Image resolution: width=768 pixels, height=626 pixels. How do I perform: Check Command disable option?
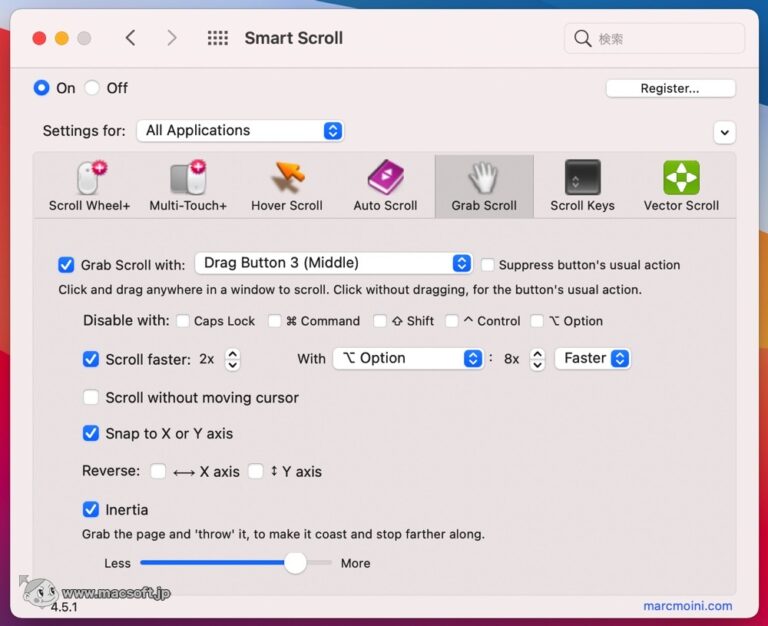coord(275,321)
